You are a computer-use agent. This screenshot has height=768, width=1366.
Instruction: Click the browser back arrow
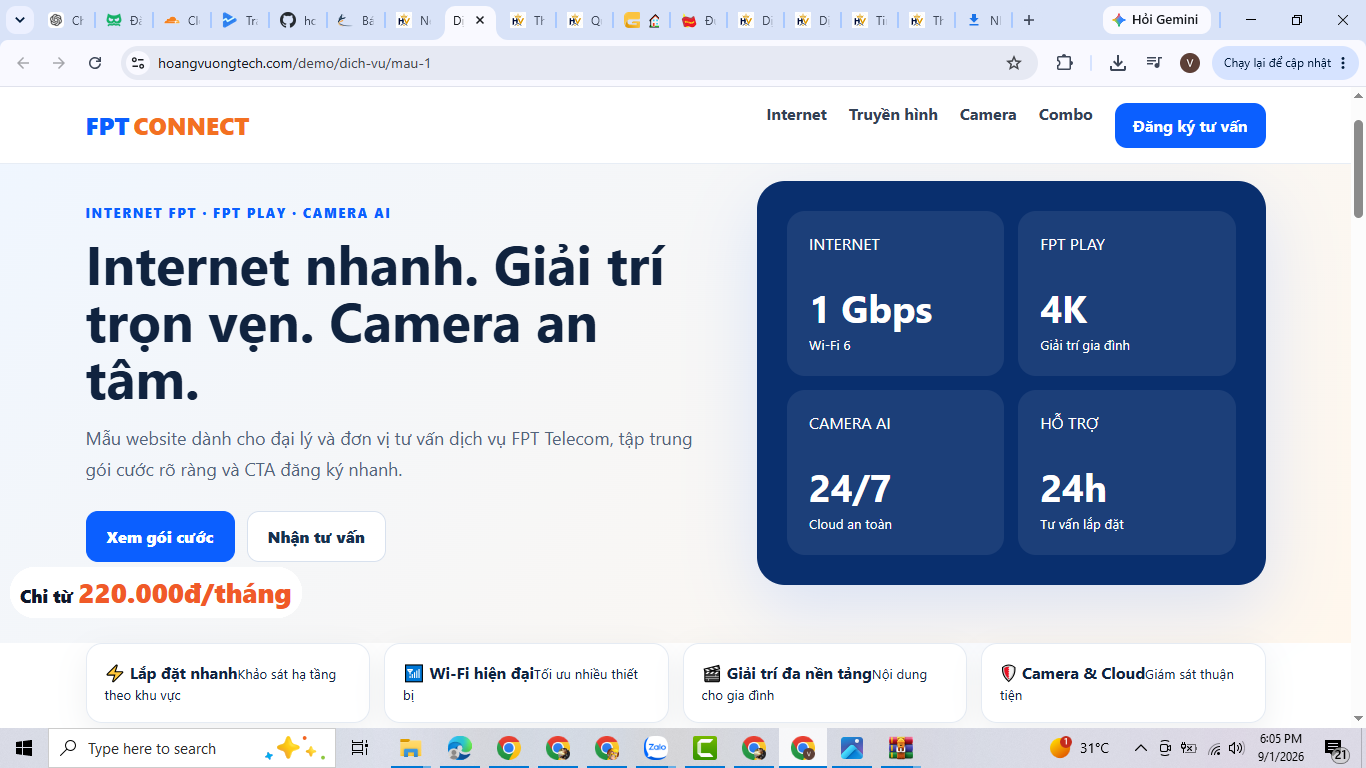(x=23, y=63)
